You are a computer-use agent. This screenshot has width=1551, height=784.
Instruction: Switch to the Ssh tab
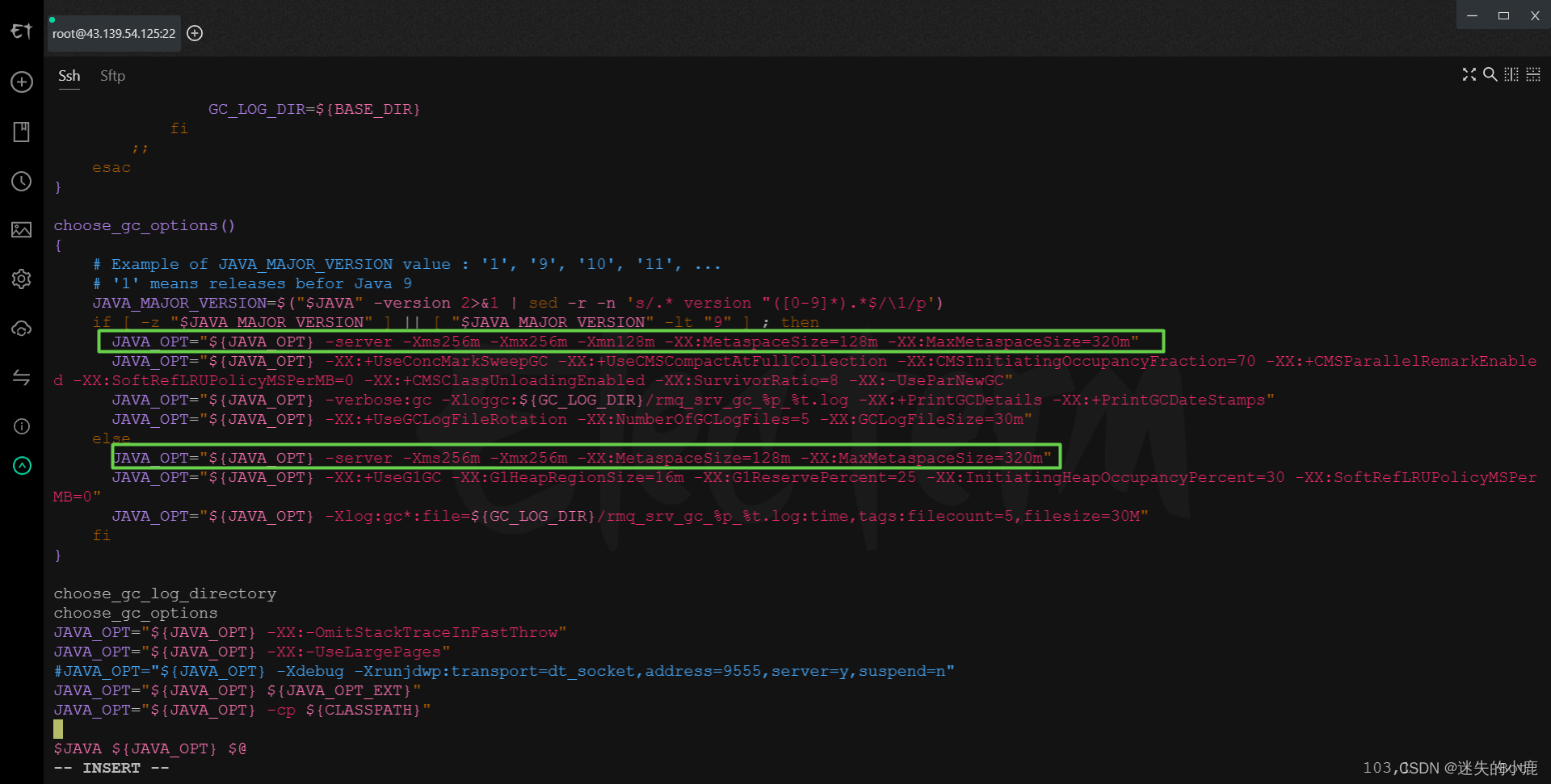click(x=69, y=76)
